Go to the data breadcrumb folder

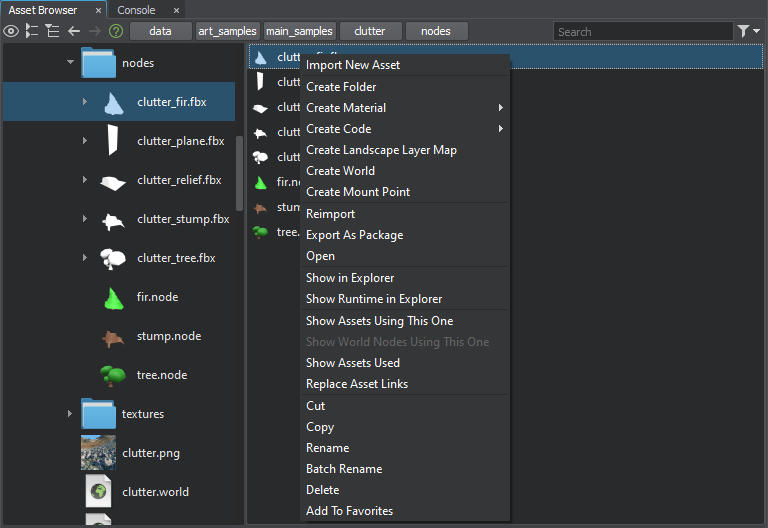[160, 31]
